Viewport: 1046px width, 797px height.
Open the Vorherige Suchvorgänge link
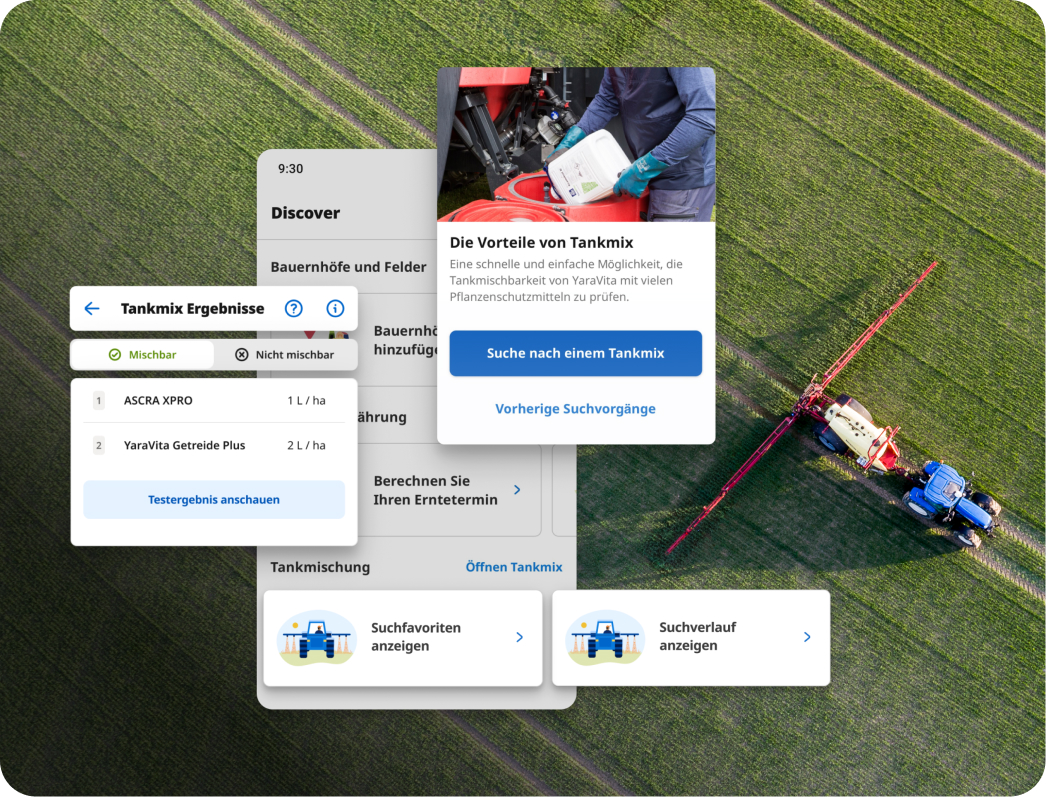575,409
